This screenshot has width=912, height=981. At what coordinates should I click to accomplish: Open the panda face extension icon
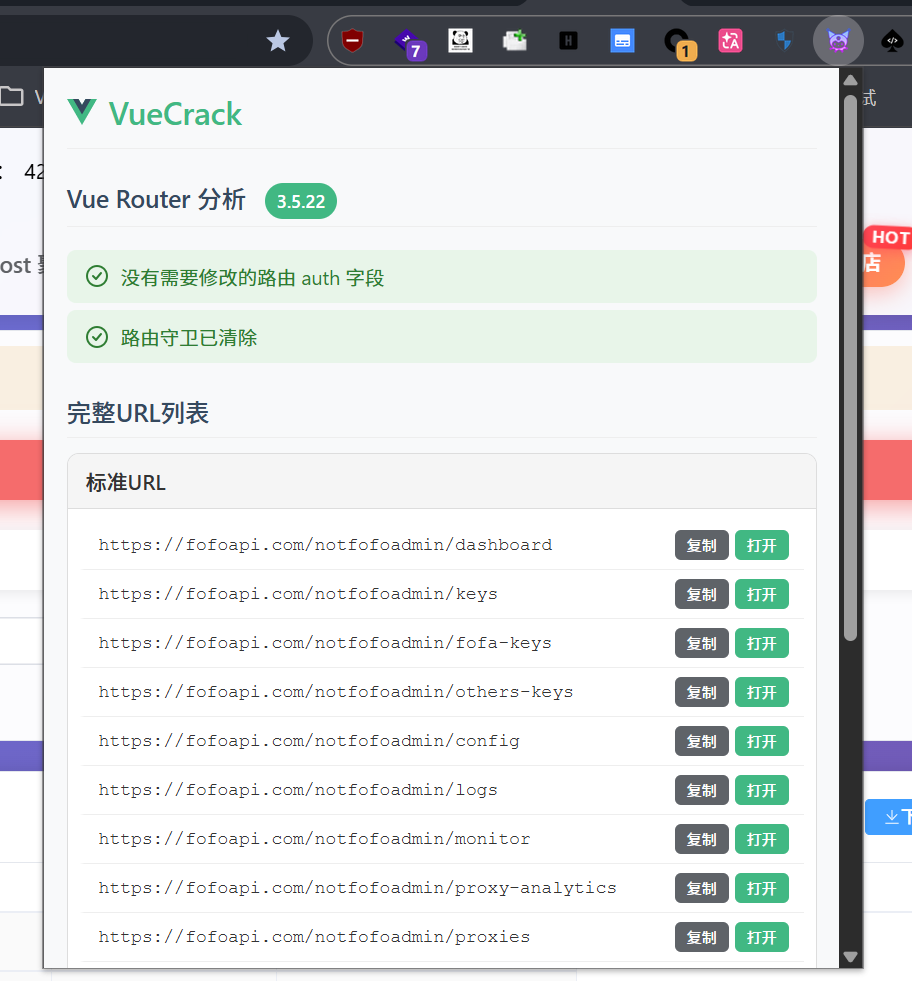(460, 41)
